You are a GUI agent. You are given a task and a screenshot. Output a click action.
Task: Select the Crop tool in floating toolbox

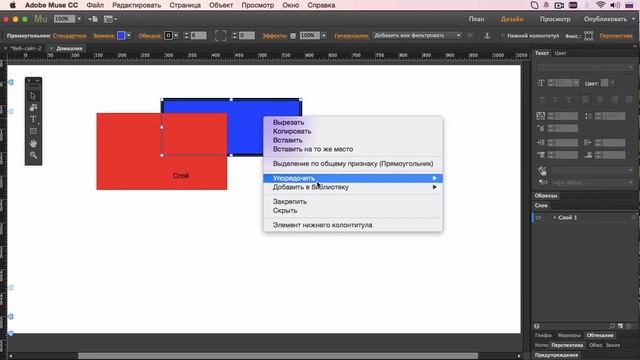tap(33, 108)
